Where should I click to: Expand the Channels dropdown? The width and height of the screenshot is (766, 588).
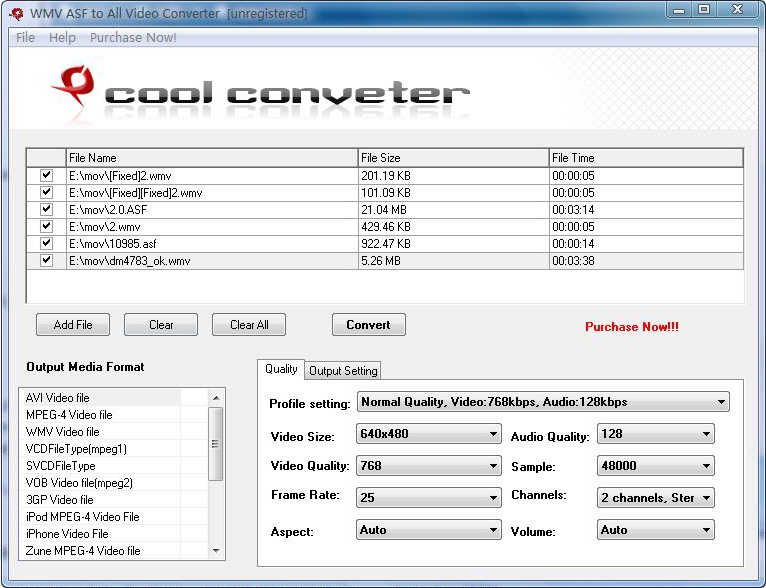[656, 498]
